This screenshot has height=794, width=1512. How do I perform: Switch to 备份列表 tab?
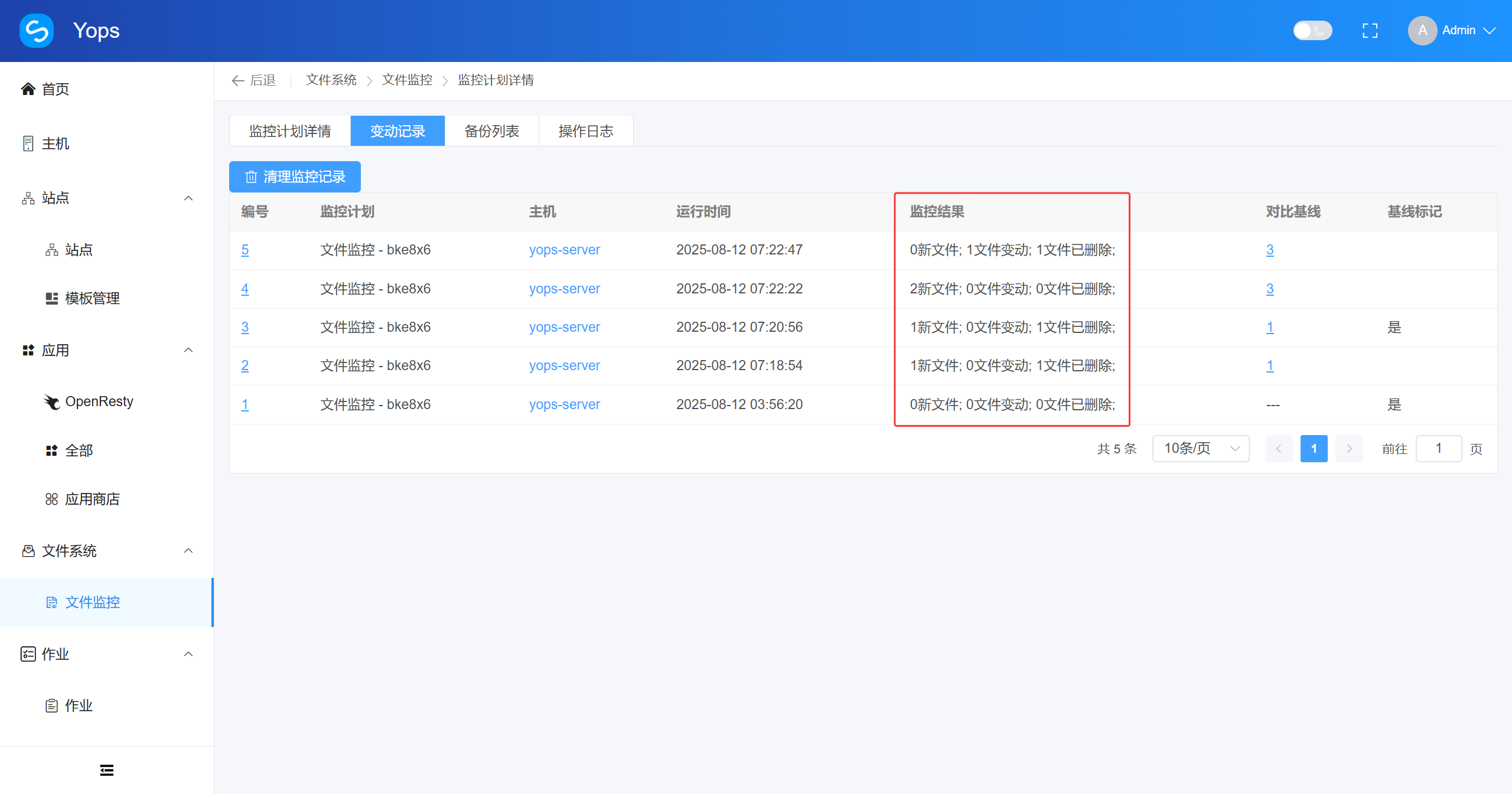[491, 131]
